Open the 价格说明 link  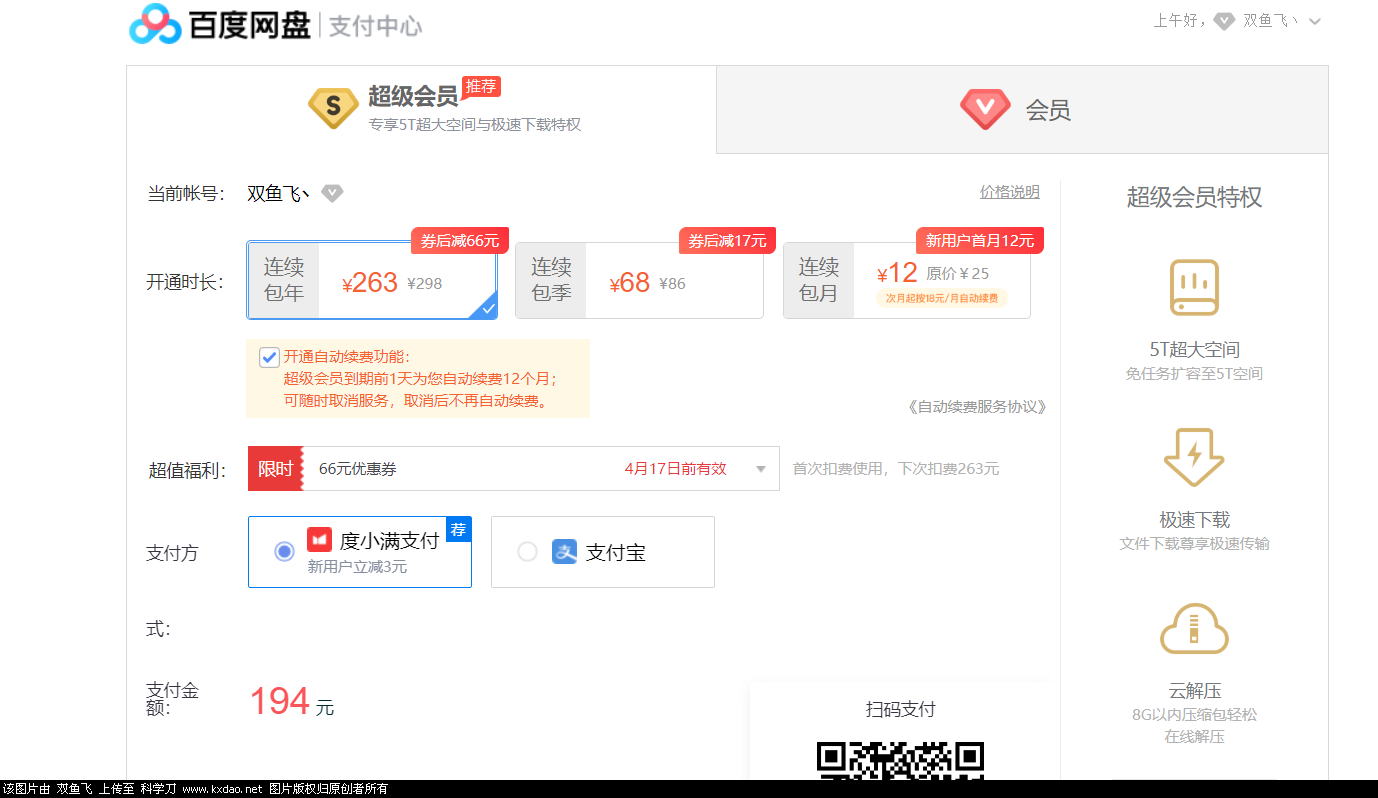pos(1010,192)
